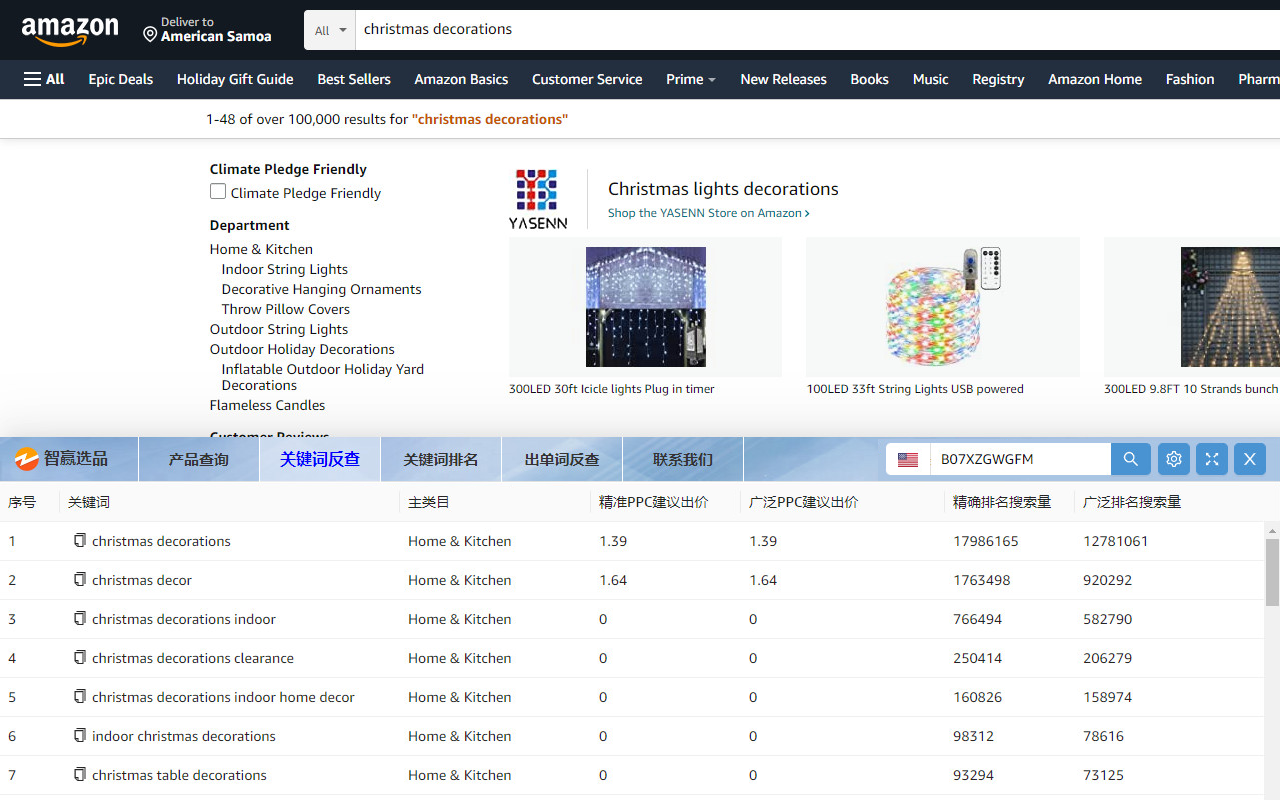This screenshot has height=800, width=1280.
Task: Copy the keyword 'indoor christmas decorations'
Action: tap(80, 735)
